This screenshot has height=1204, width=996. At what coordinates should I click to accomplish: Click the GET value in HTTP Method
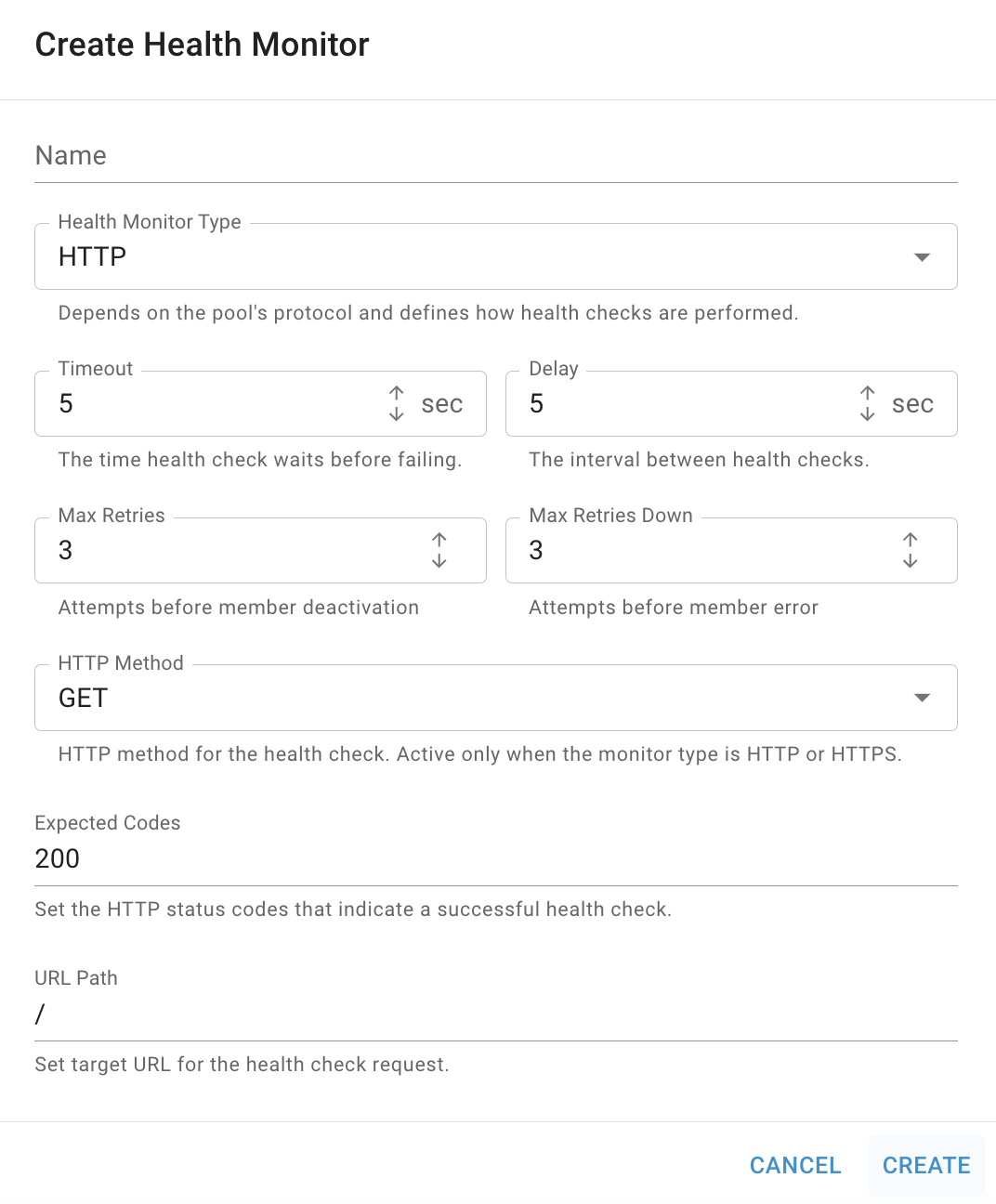[83, 698]
